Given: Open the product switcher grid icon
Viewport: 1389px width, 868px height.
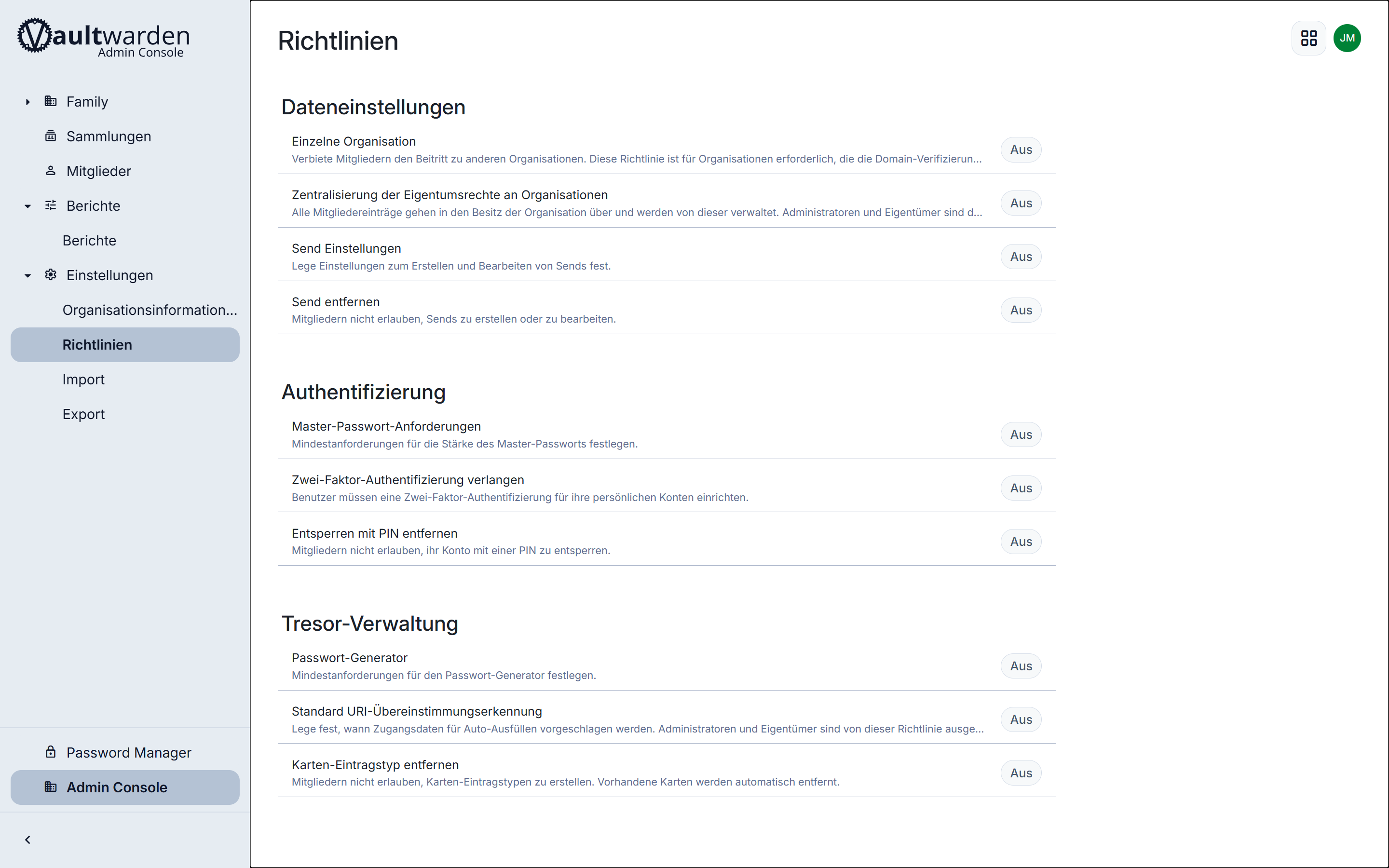Looking at the screenshot, I should point(1308,39).
